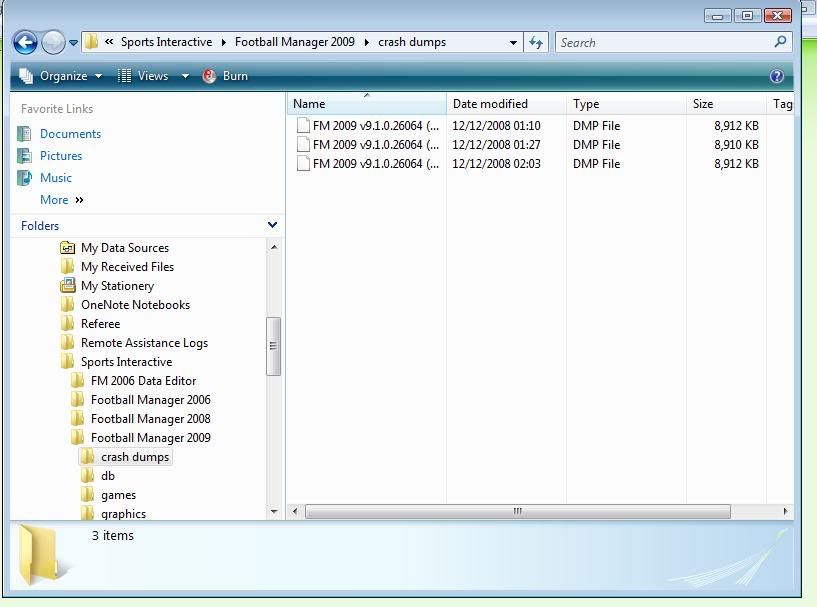Select DMP file modified 12/12/2008 01:10
Viewport: 817px width, 607px height.
click(526, 126)
